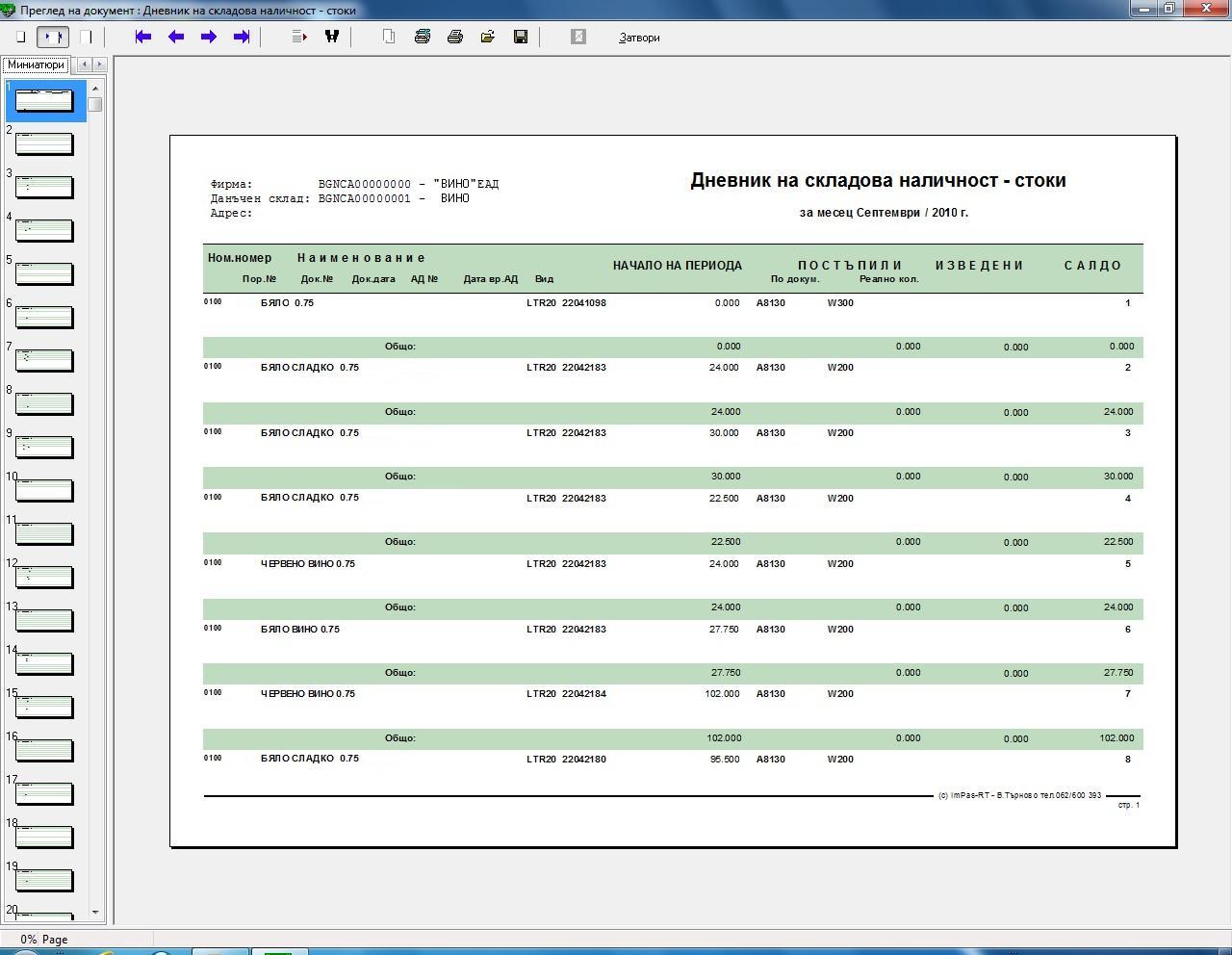Click the ИЗВЕДЕНИ column header

[x=979, y=266]
